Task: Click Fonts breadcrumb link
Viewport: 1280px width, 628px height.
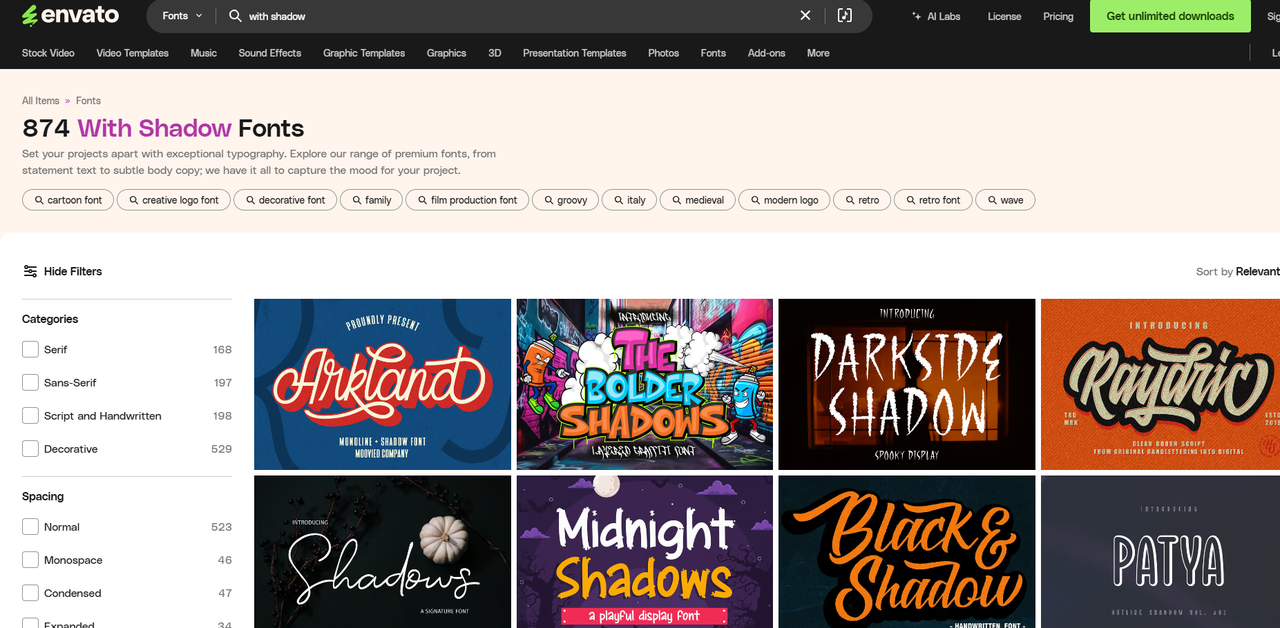Action: click(x=88, y=101)
